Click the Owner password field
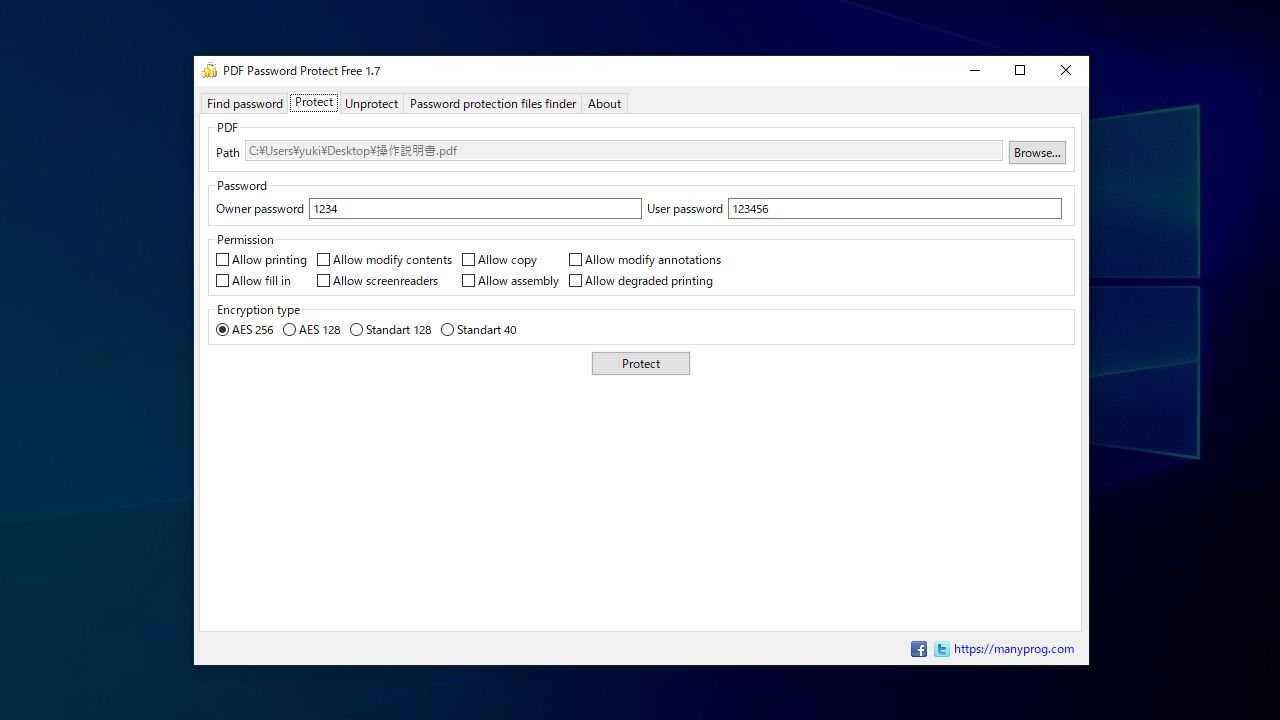1280x720 pixels. 475,209
